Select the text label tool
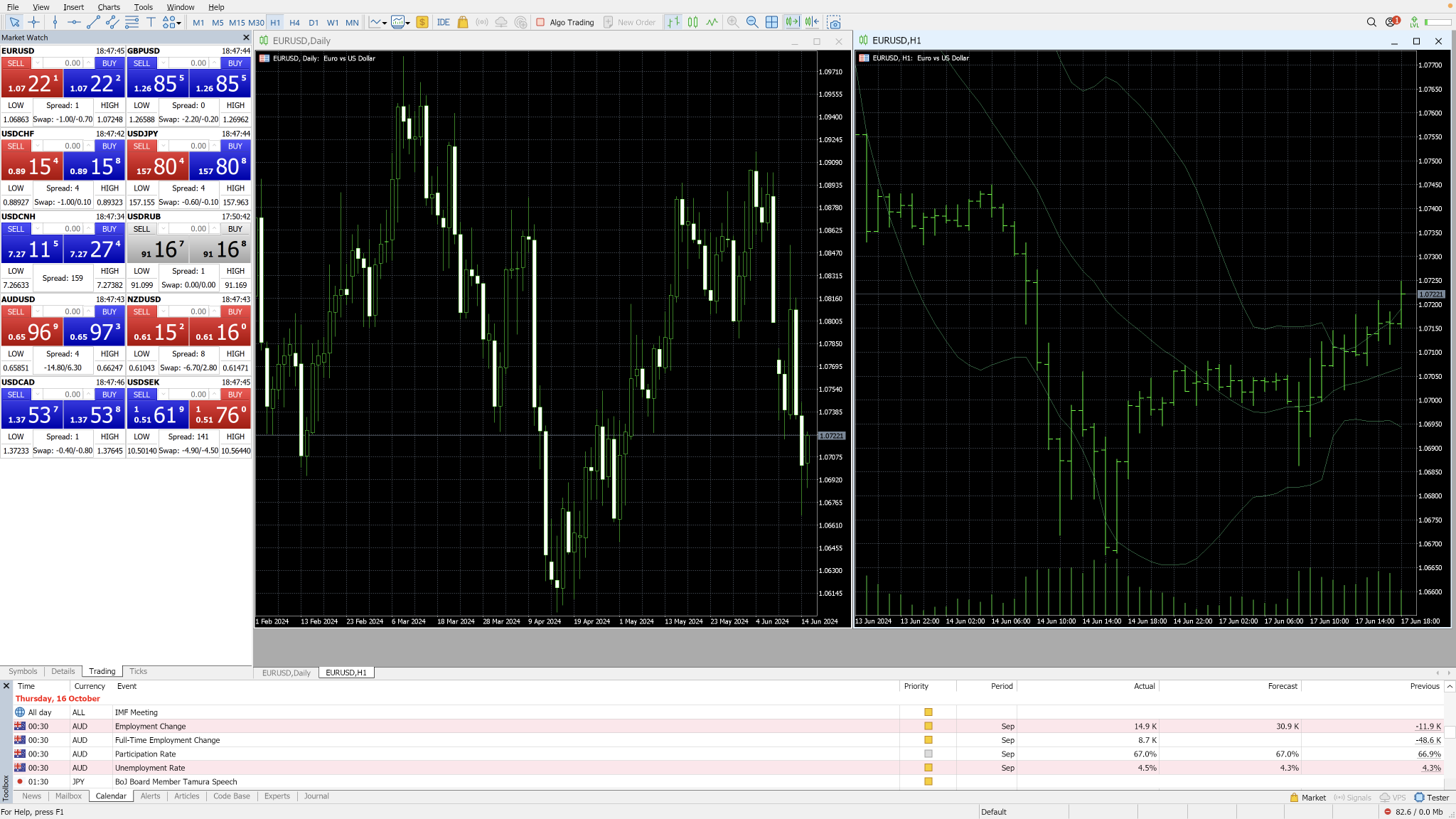This screenshot has height=819, width=1456. click(x=151, y=22)
